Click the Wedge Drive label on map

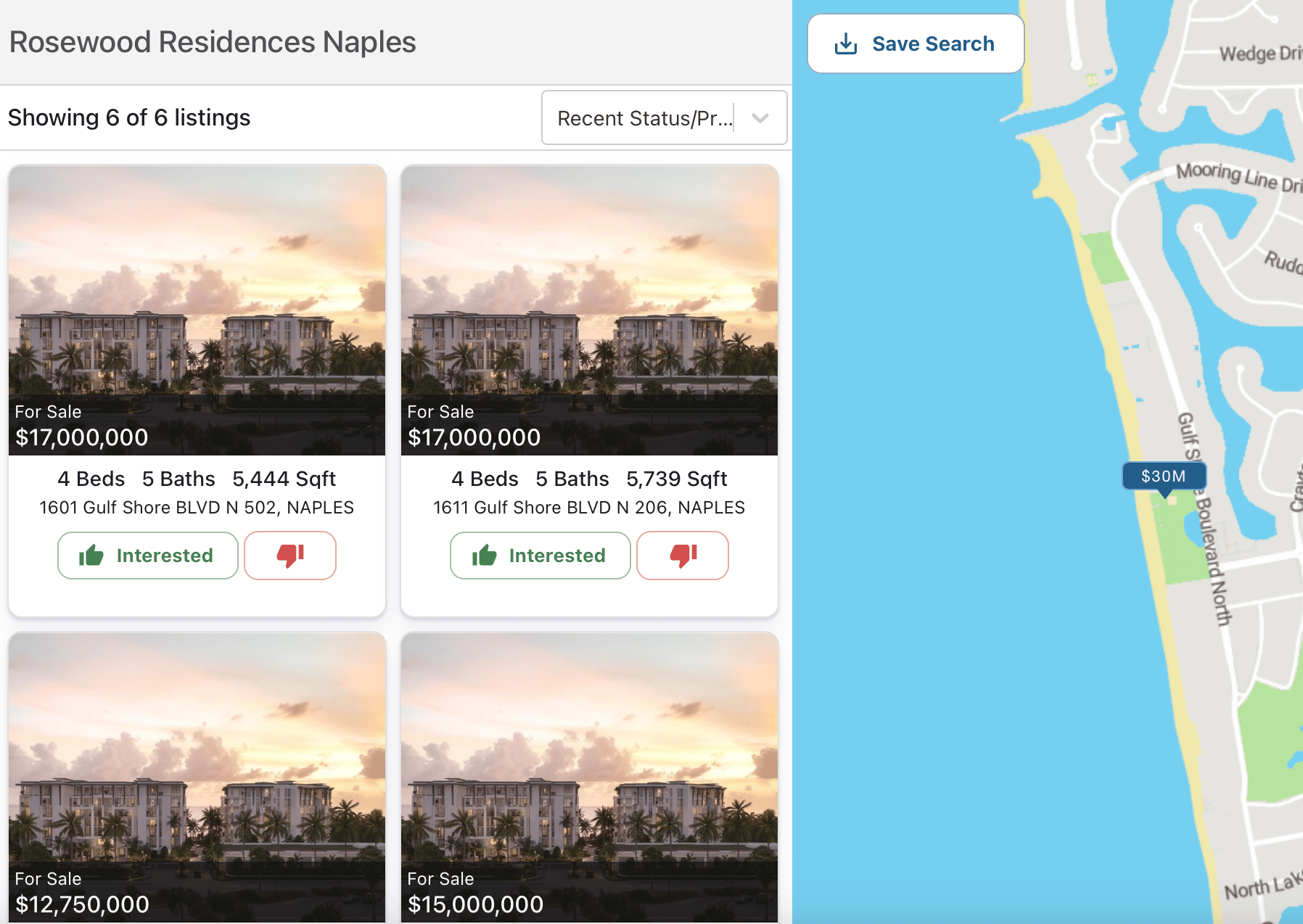coord(1261,54)
